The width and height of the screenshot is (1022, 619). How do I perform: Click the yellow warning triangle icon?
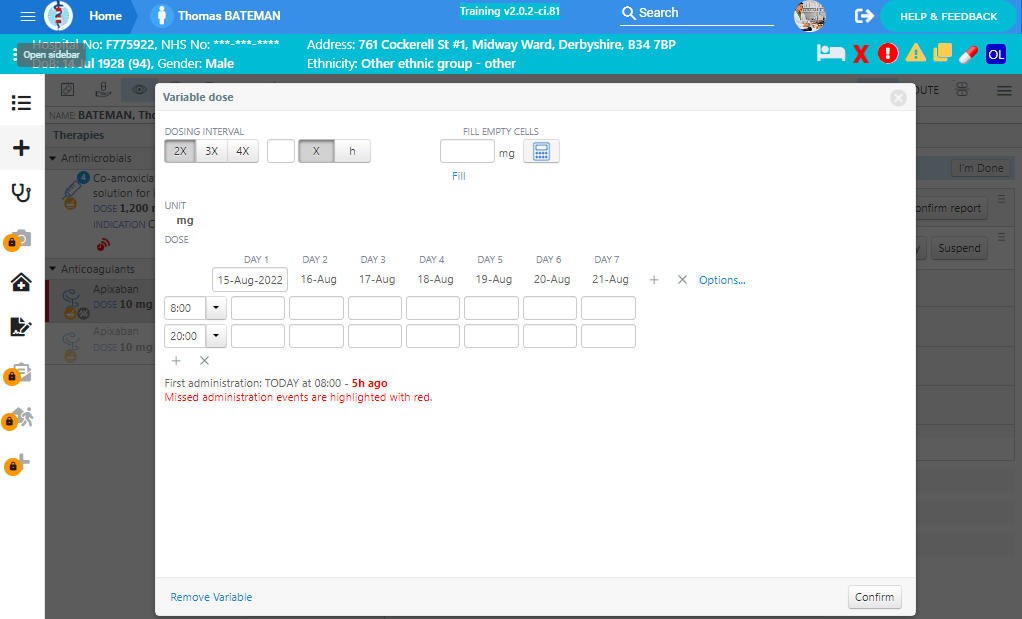pos(915,53)
